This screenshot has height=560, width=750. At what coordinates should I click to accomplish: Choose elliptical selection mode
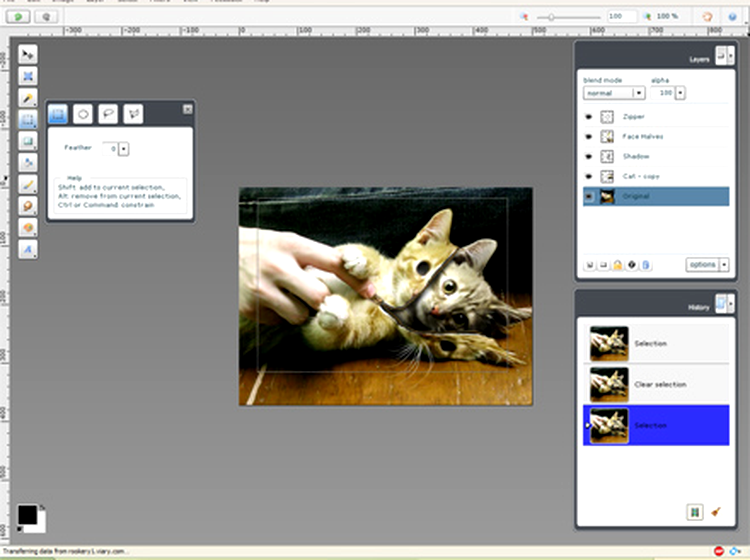point(83,114)
